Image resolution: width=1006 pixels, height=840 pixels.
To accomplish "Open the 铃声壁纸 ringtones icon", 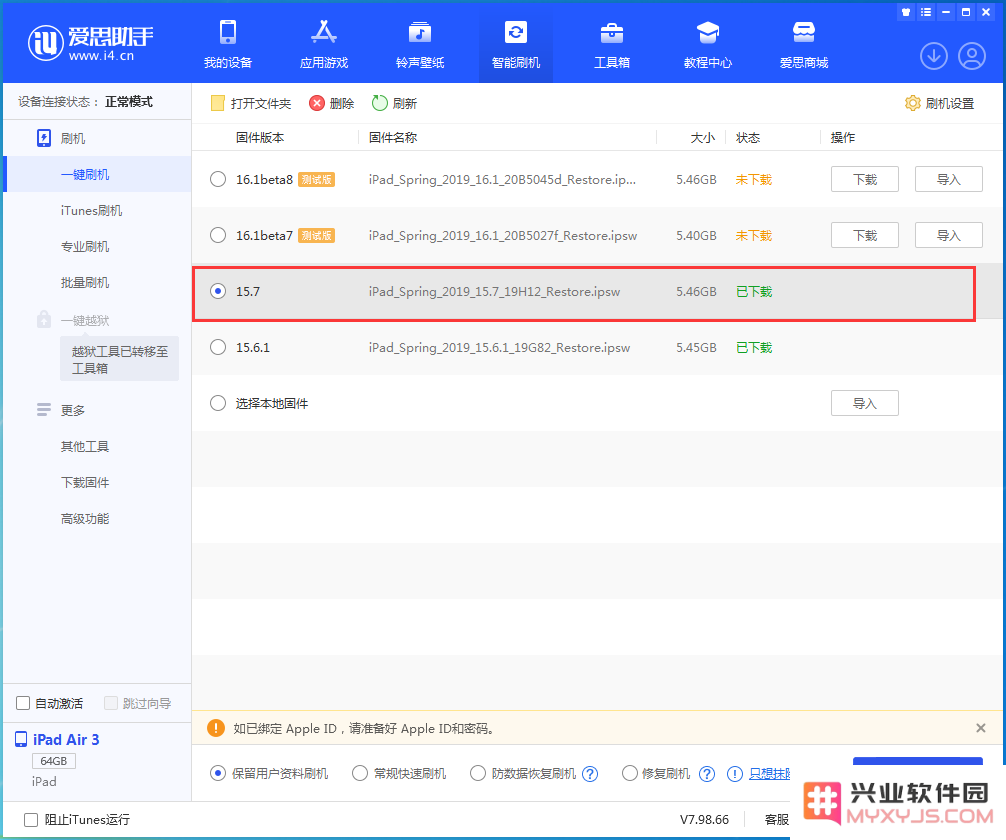I will tap(420, 32).
